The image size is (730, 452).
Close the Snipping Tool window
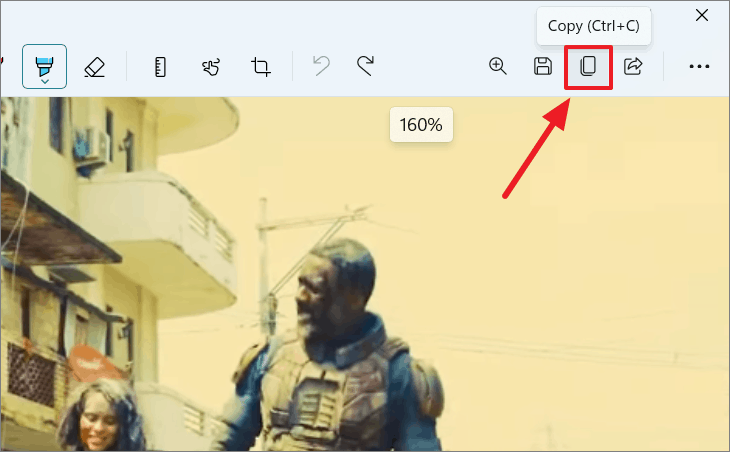click(702, 15)
